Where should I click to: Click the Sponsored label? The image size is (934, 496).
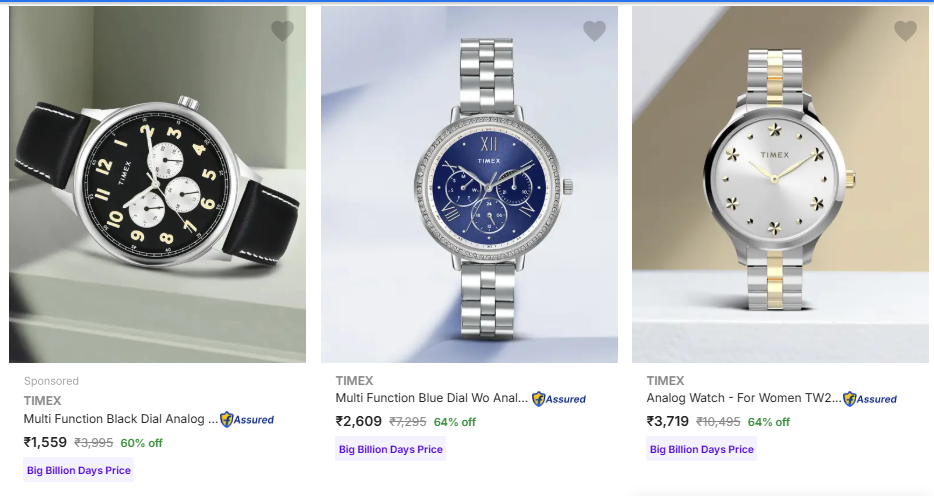[x=51, y=381]
